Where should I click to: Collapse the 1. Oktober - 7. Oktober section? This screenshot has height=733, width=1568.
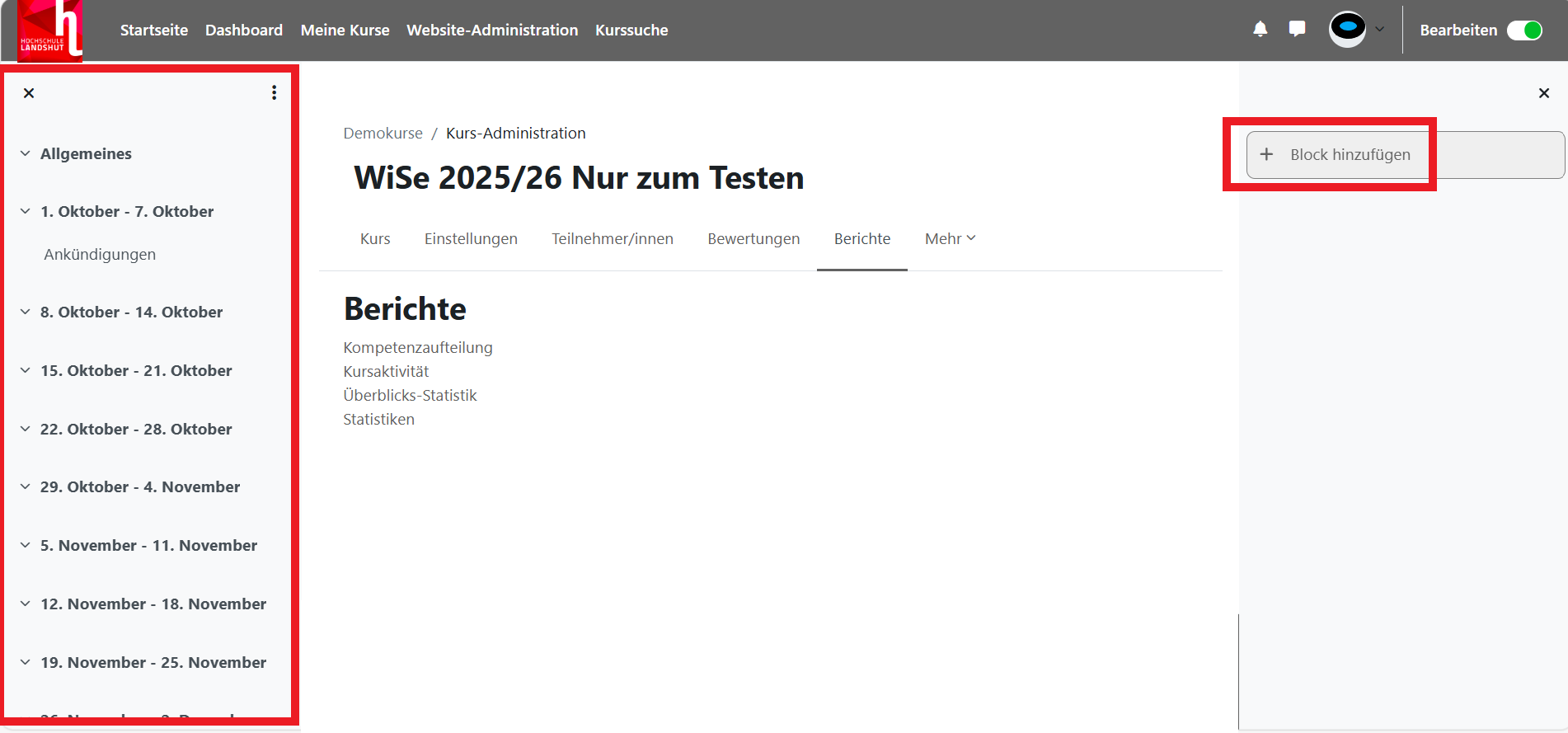[x=26, y=212]
